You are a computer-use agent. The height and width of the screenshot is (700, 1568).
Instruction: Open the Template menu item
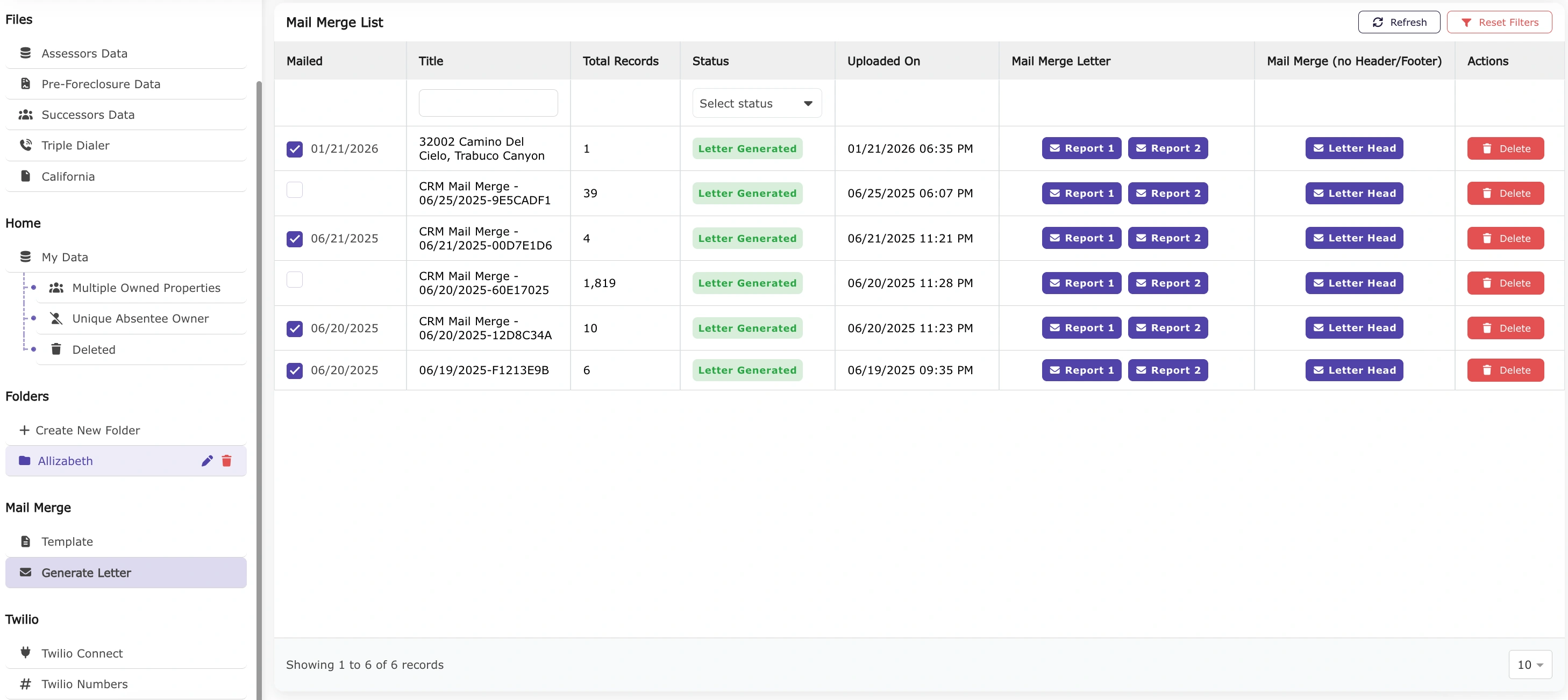(x=67, y=541)
